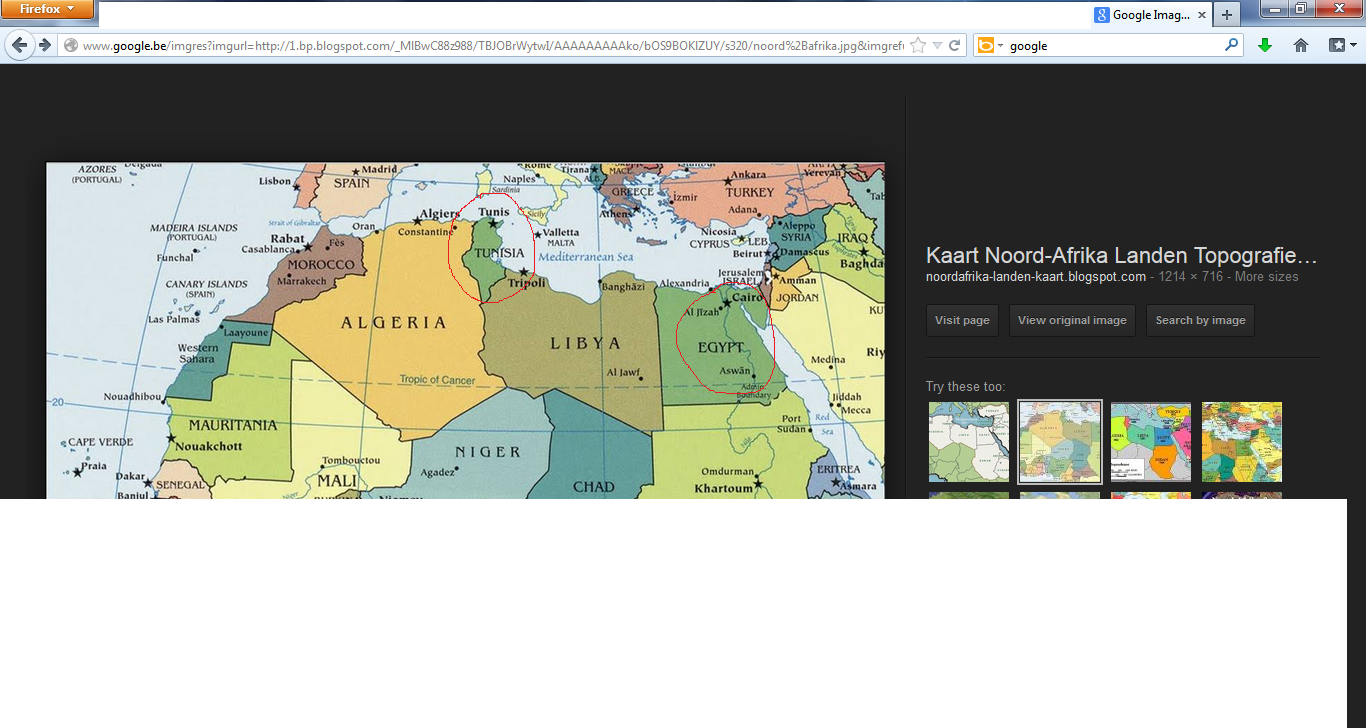
Task: Open the Downloads green arrow icon
Action: (1265, 45)
